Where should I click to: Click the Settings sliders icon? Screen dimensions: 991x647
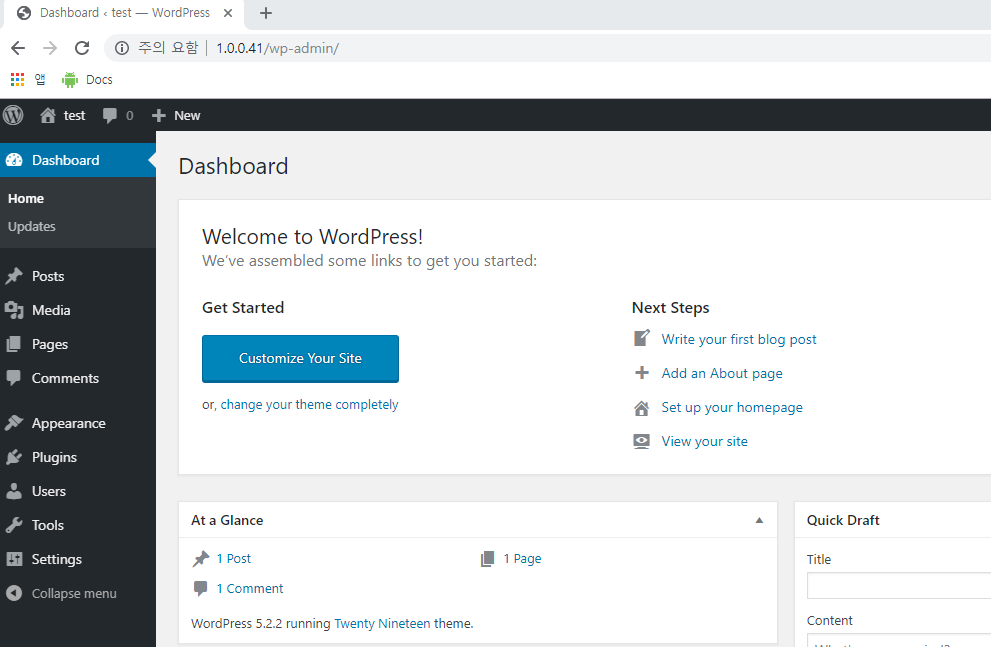14,559
